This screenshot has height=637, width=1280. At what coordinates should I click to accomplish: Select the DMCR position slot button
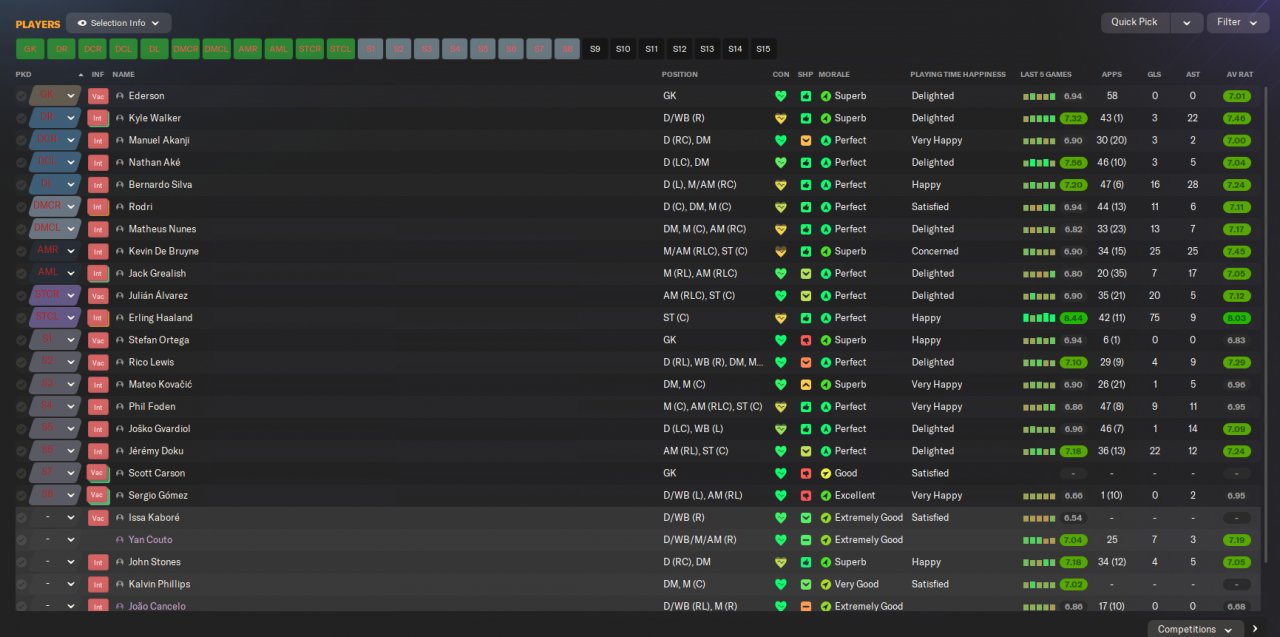[x=185, y=48]
